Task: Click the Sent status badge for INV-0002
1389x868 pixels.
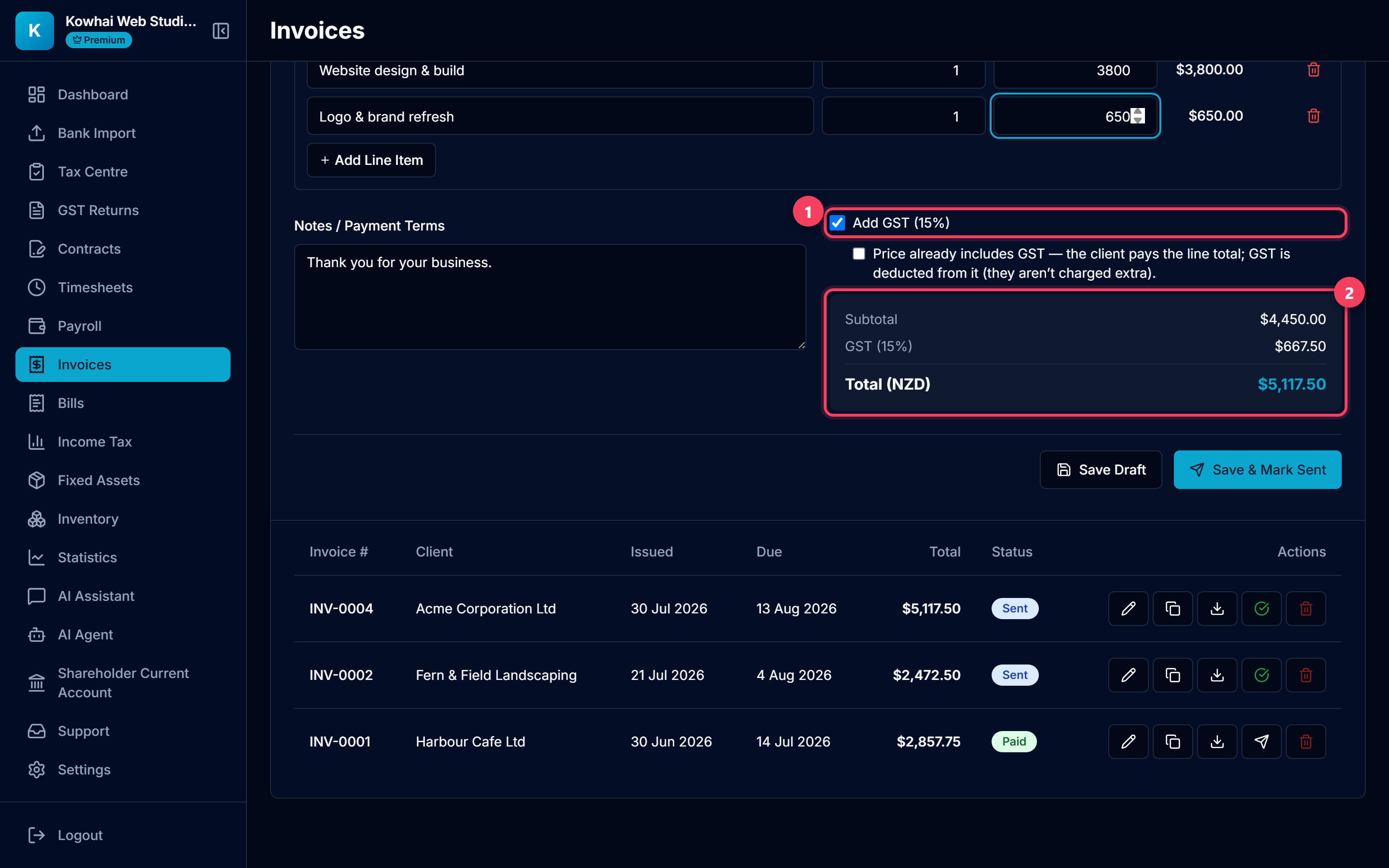Action: 1014,675
